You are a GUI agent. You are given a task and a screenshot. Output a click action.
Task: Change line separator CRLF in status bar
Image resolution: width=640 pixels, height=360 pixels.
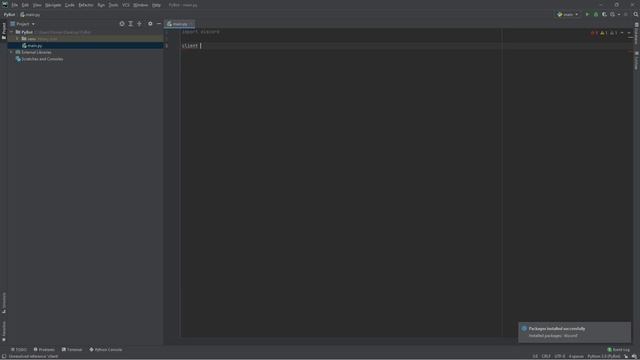coord(546,356)
